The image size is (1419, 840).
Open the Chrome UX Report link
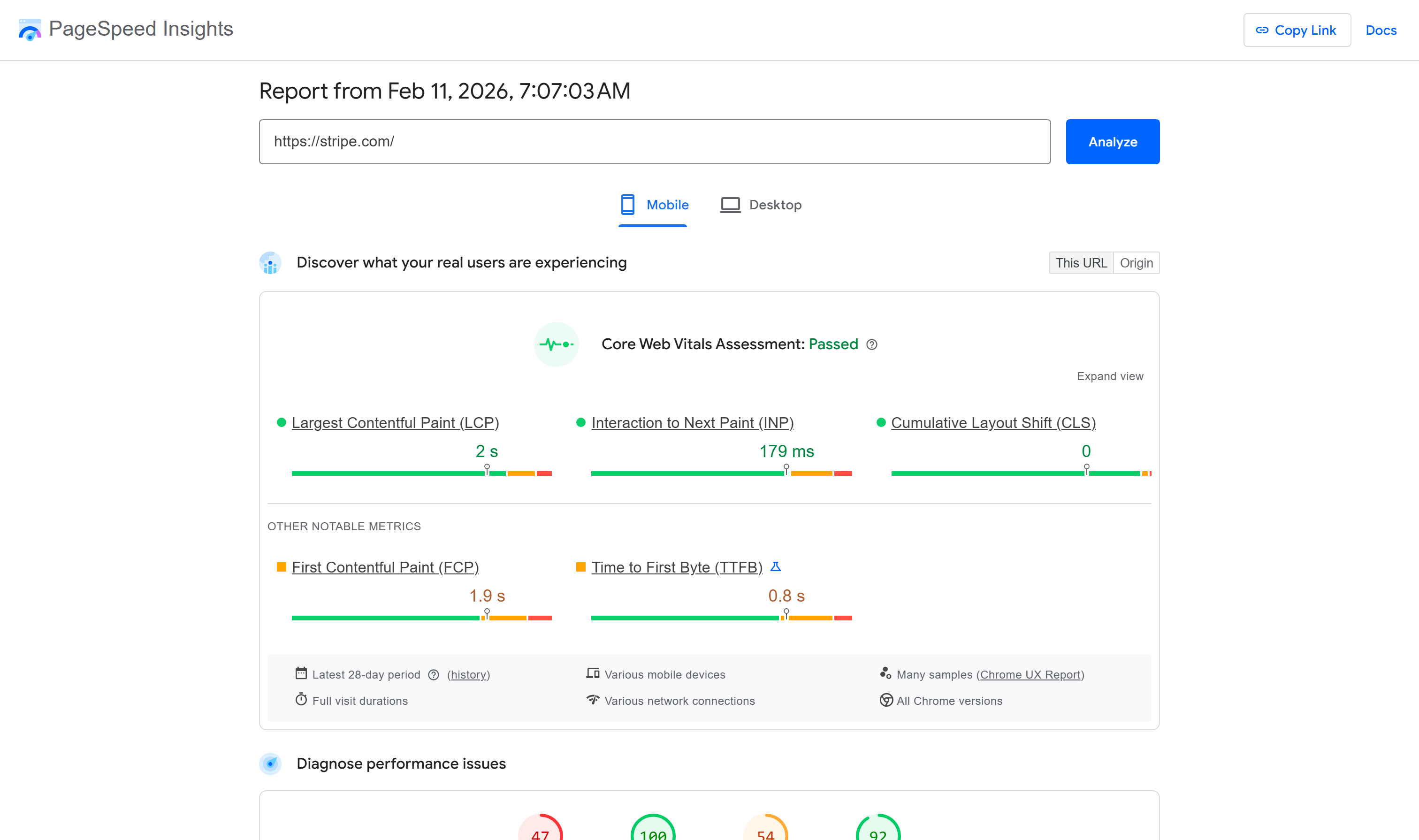coord(1030,674)
